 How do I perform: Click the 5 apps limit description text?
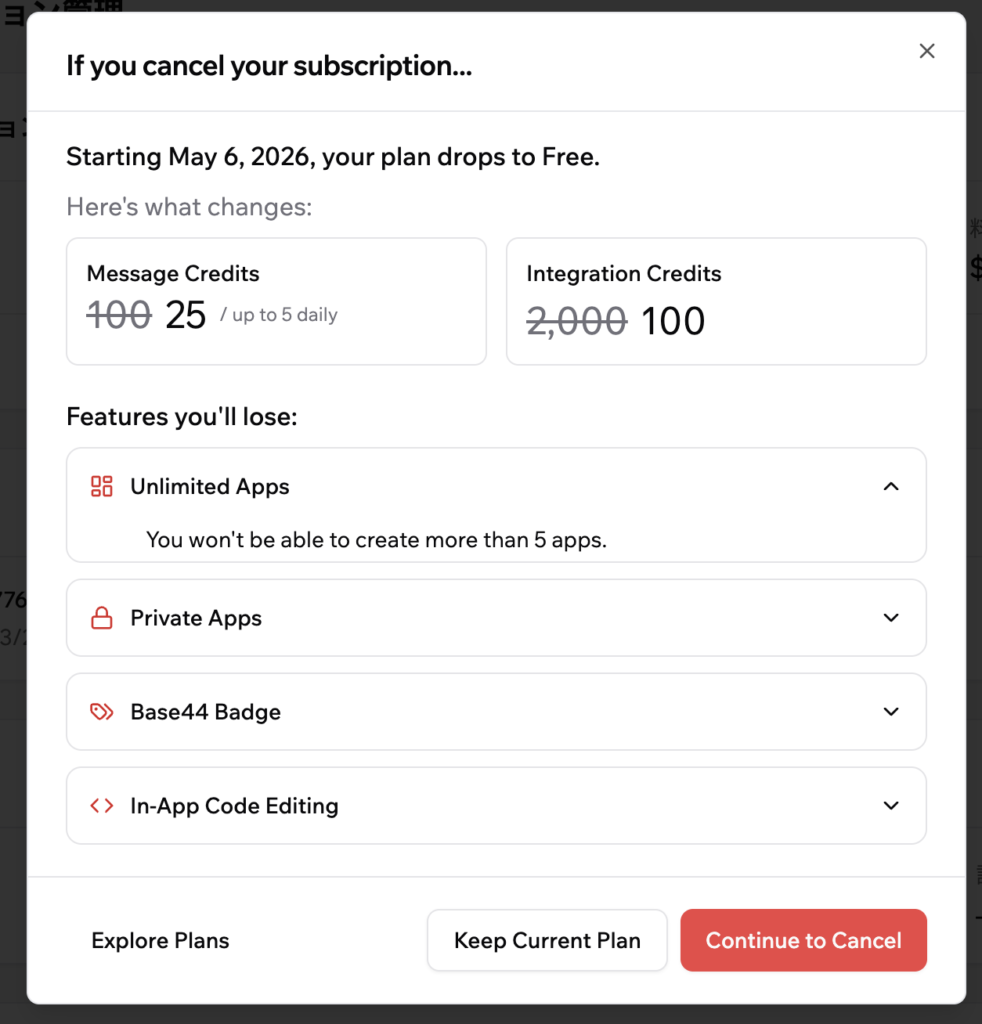coord(377,540)
